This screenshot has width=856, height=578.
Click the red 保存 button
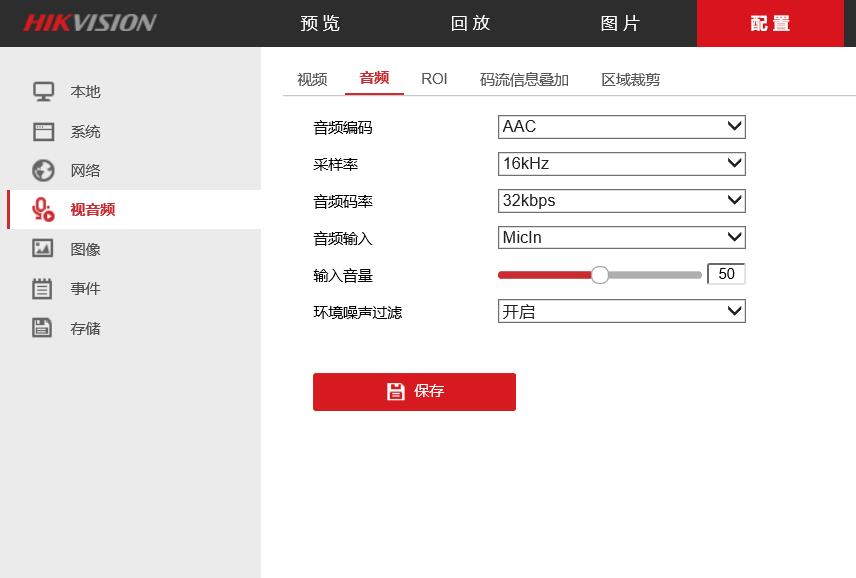(414, 392)
